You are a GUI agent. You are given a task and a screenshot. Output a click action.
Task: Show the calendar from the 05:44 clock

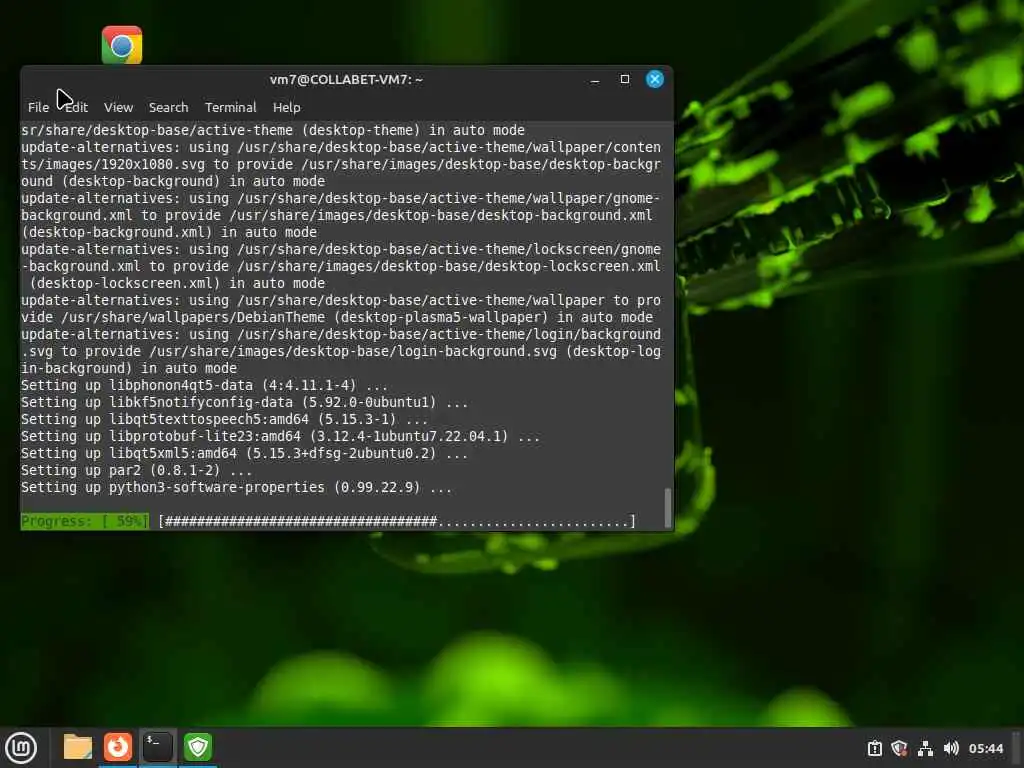985,748
